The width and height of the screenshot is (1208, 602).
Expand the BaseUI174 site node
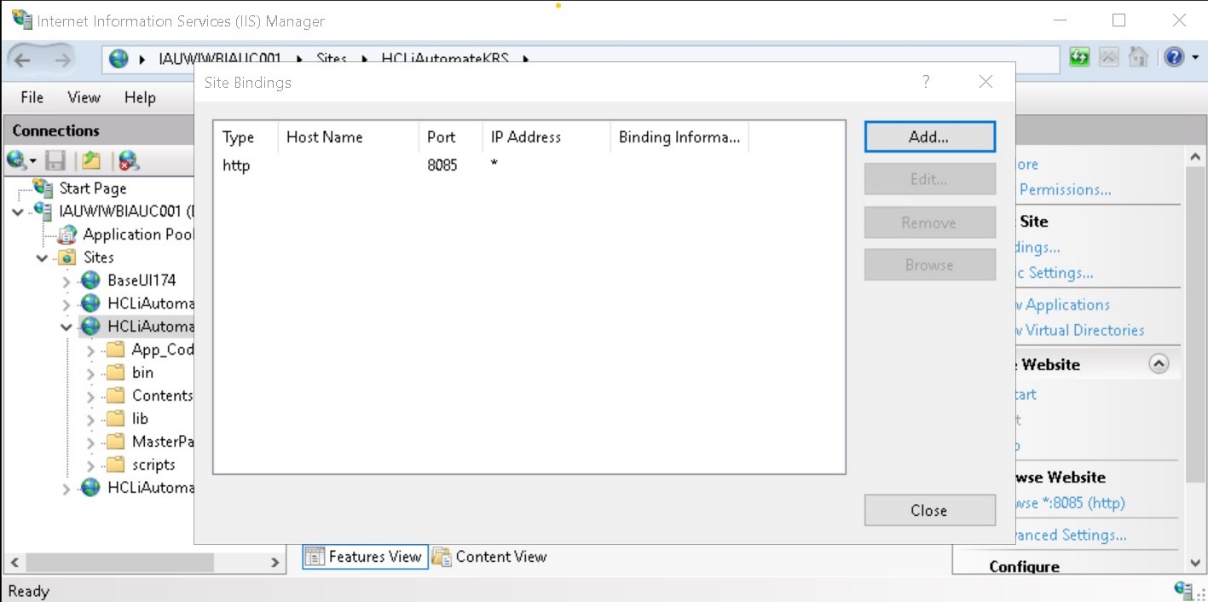pyautogui.click(x=67, y=281)
